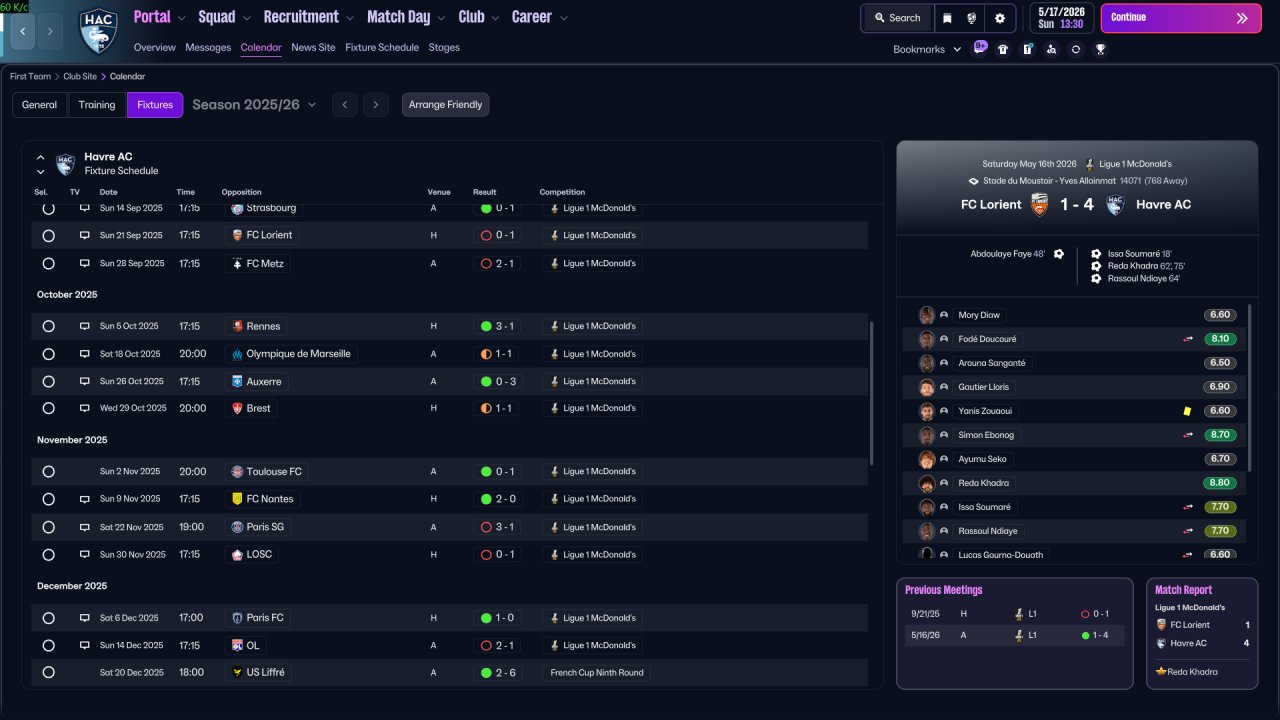Select the US Liffré fixture radio button
1280x720 pixels.
tap(48, 673)
